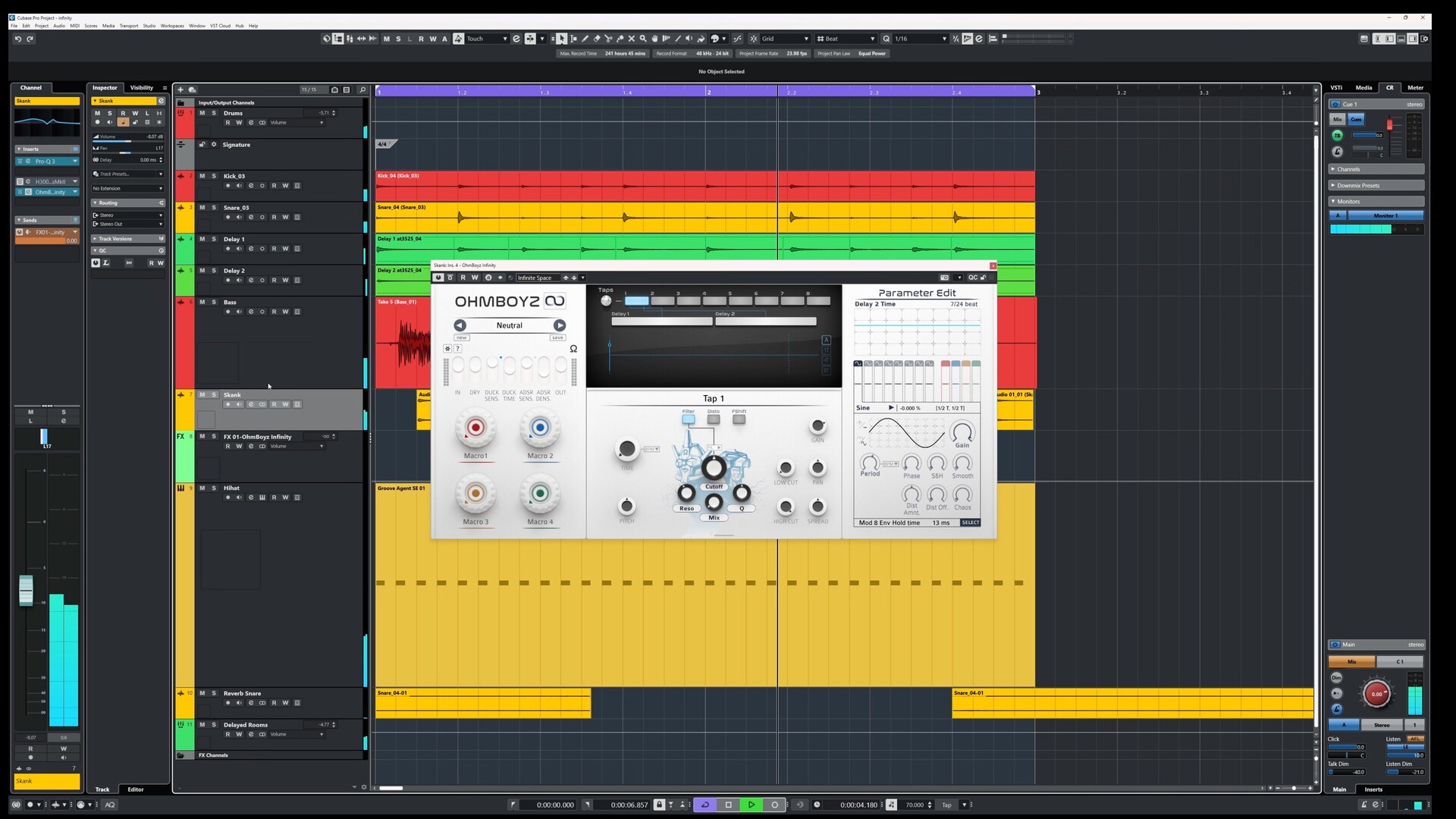
Task: Toggle the Cycle loop button in transport
Action: 705,805
